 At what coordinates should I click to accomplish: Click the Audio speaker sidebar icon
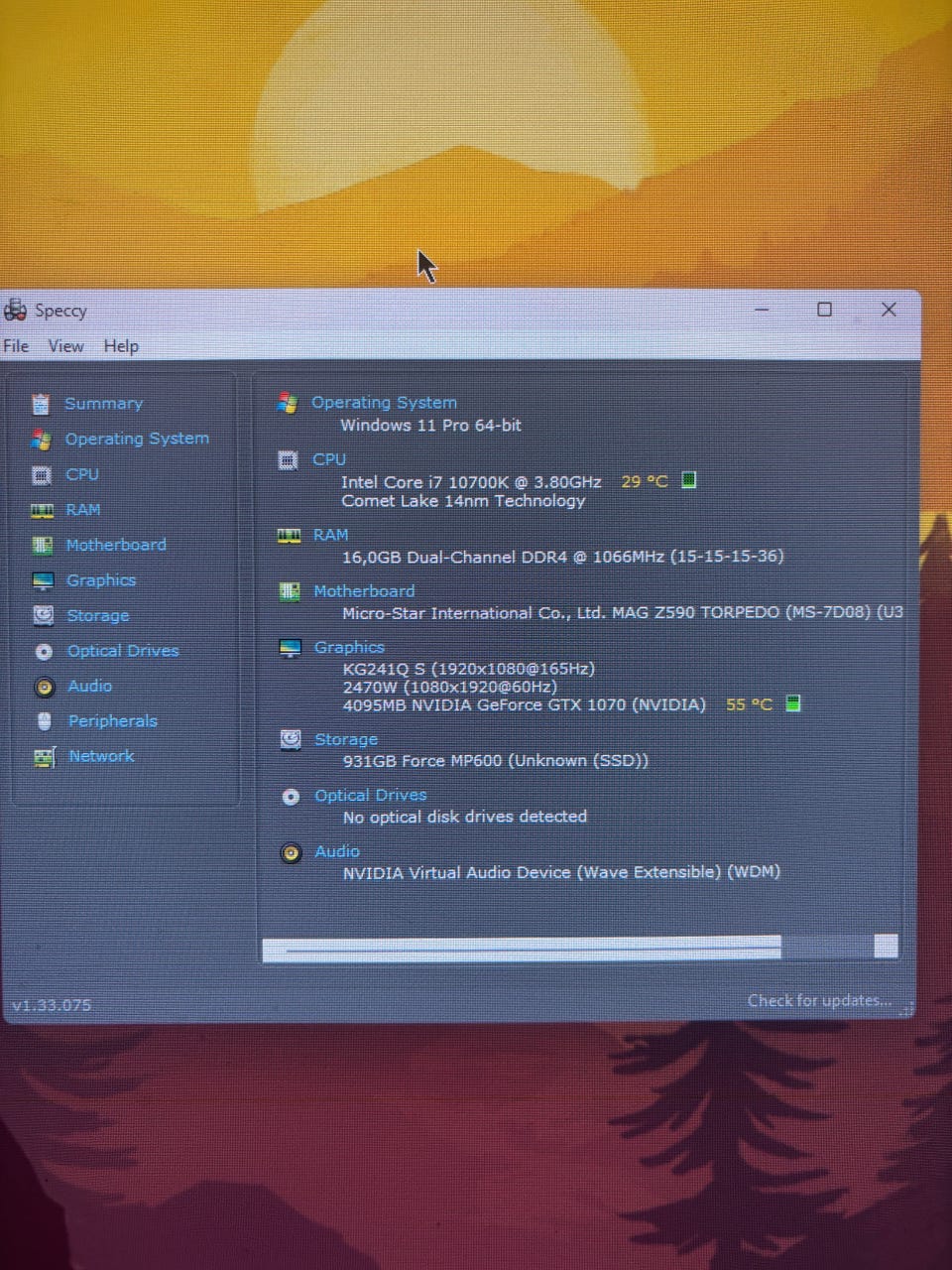click(45, 687)
